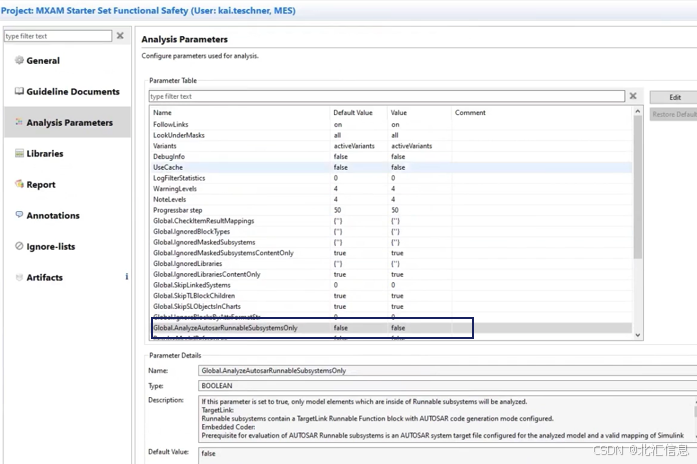Click the table scrollbar down arrow
This screenshot has height=464, width=697.
pos(638,335)
